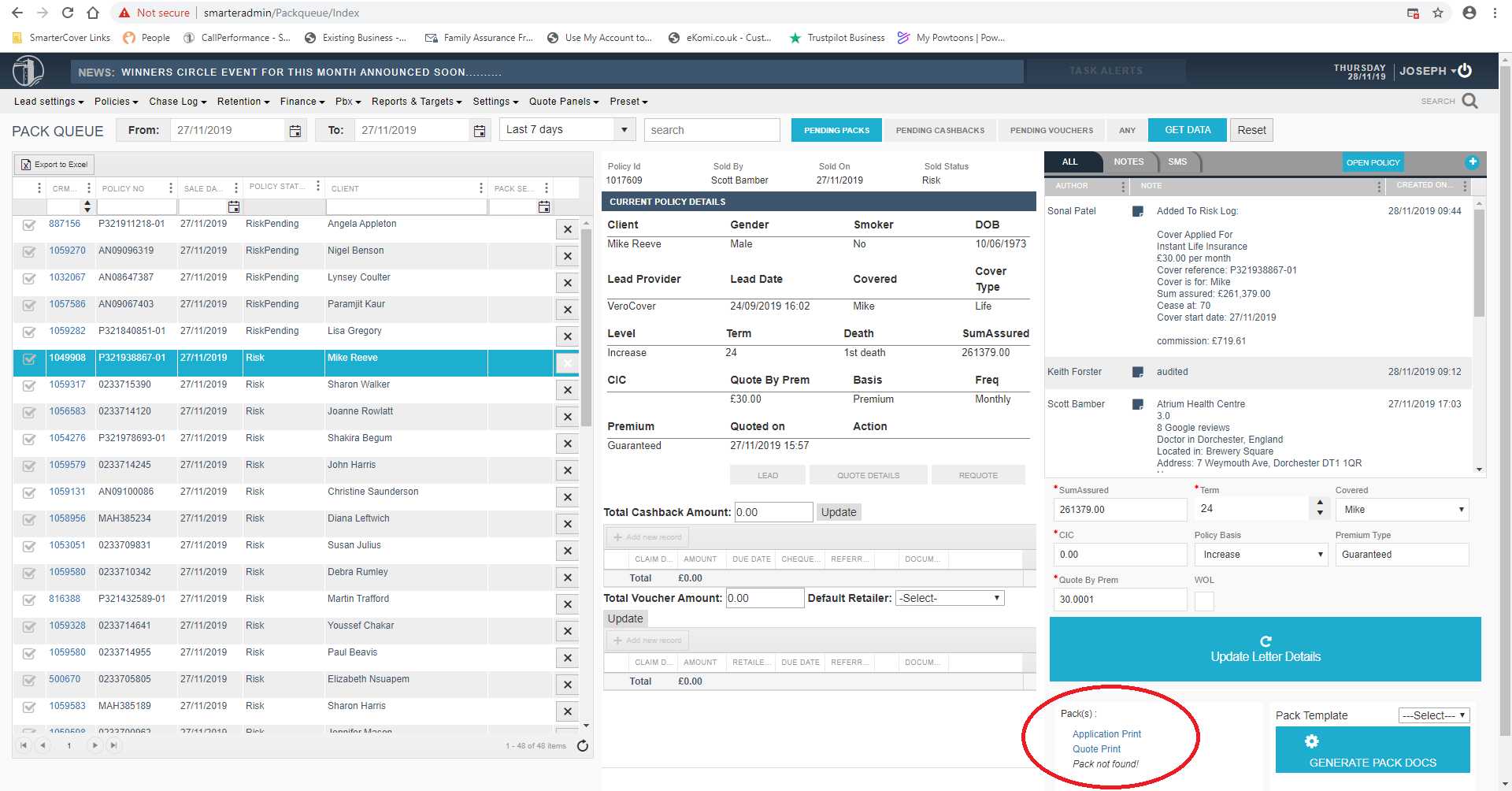
Task: Bookmark this page with star icon
Action: pos(1438,13)
